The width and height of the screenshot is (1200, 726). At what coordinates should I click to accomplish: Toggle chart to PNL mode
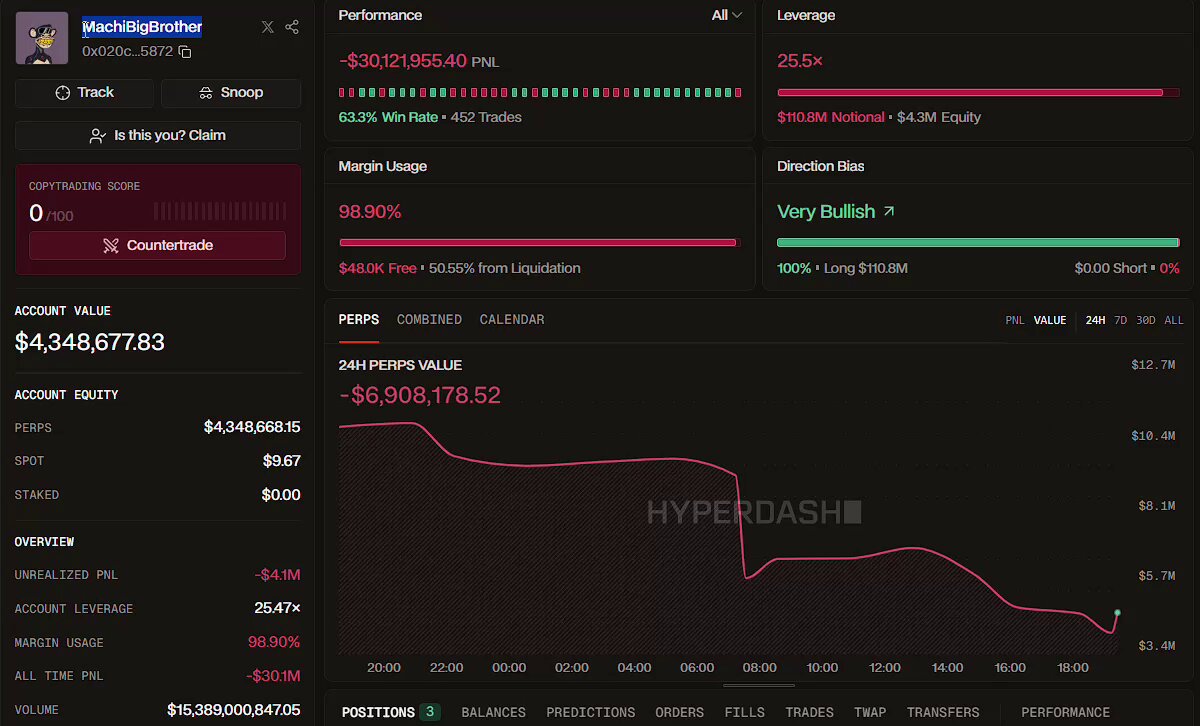tap(1015, 320)
